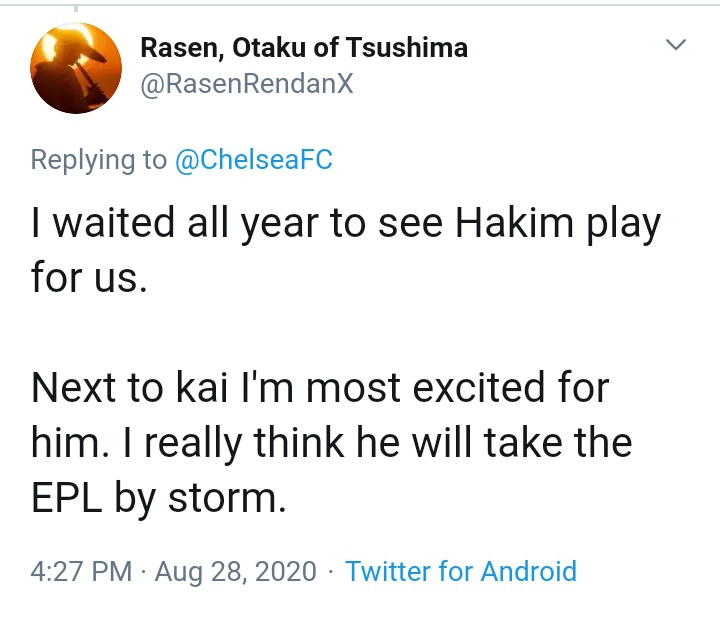The height and width of the screenshot is (617, 720).
Task: Click the "Next to kai" paragraph line
Action: (x=320, y=388)
